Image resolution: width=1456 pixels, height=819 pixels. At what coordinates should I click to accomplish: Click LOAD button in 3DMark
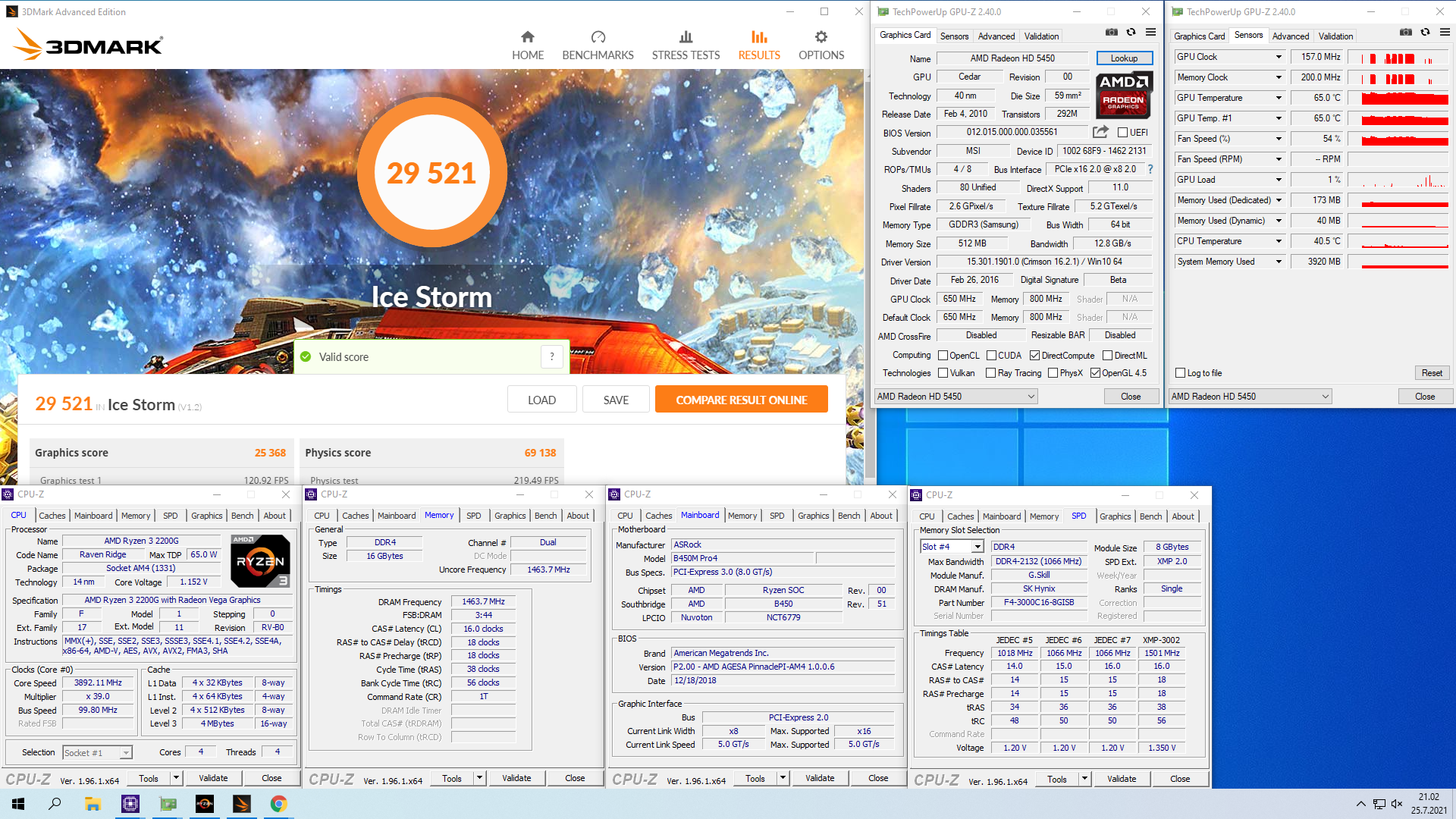tap(541, 400)
